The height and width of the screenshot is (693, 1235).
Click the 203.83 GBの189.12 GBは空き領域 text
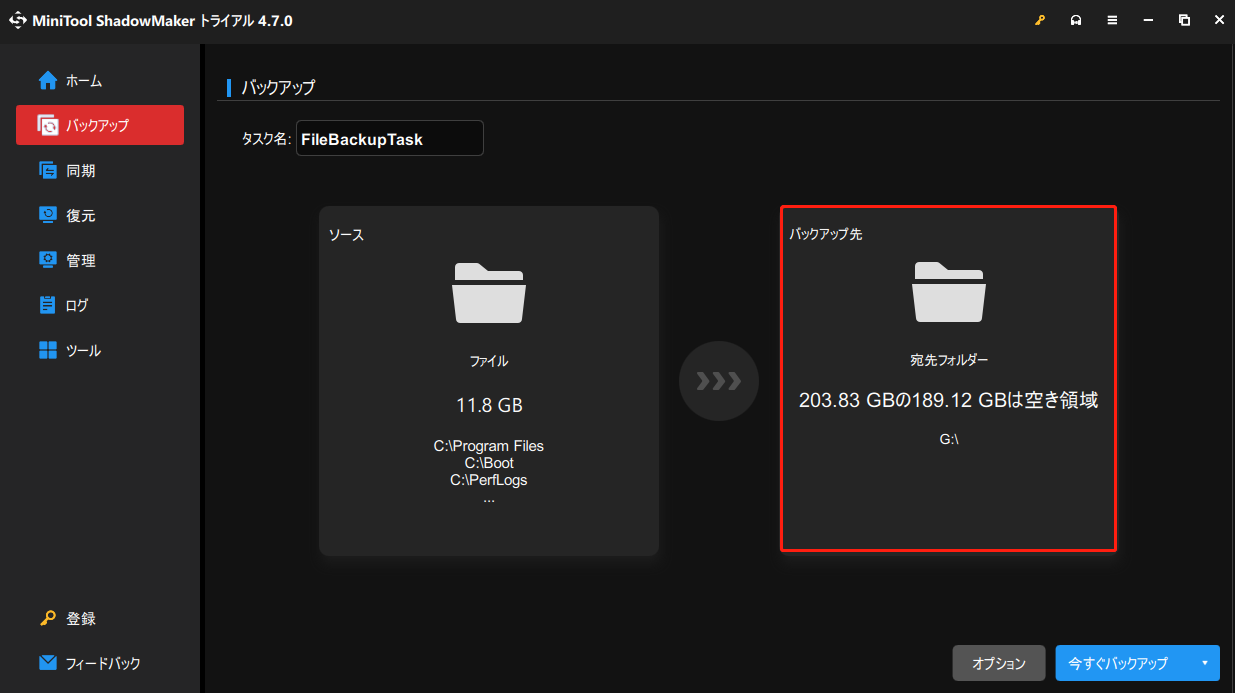point(949,401)
